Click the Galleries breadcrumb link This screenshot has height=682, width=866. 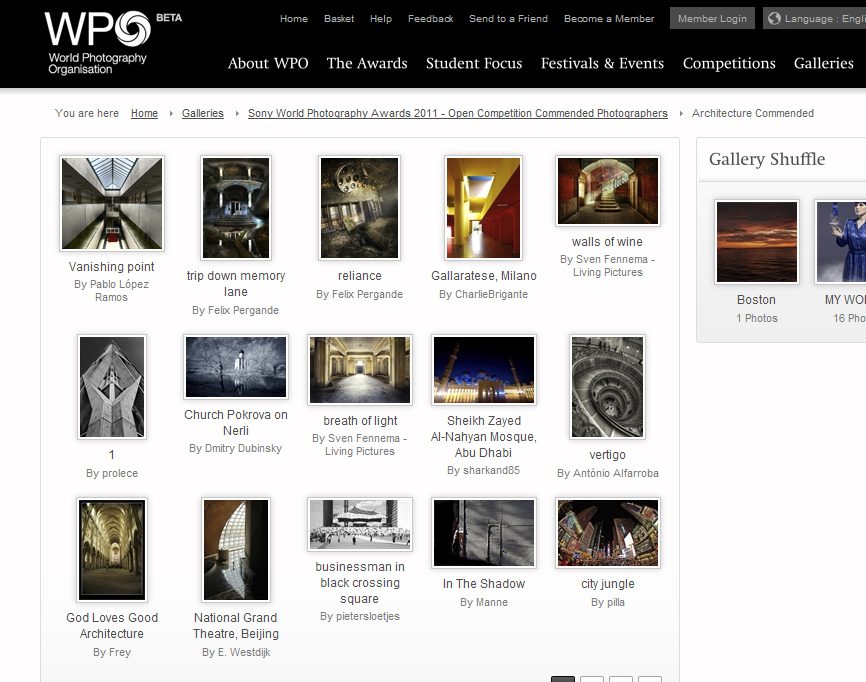point(203,114)
